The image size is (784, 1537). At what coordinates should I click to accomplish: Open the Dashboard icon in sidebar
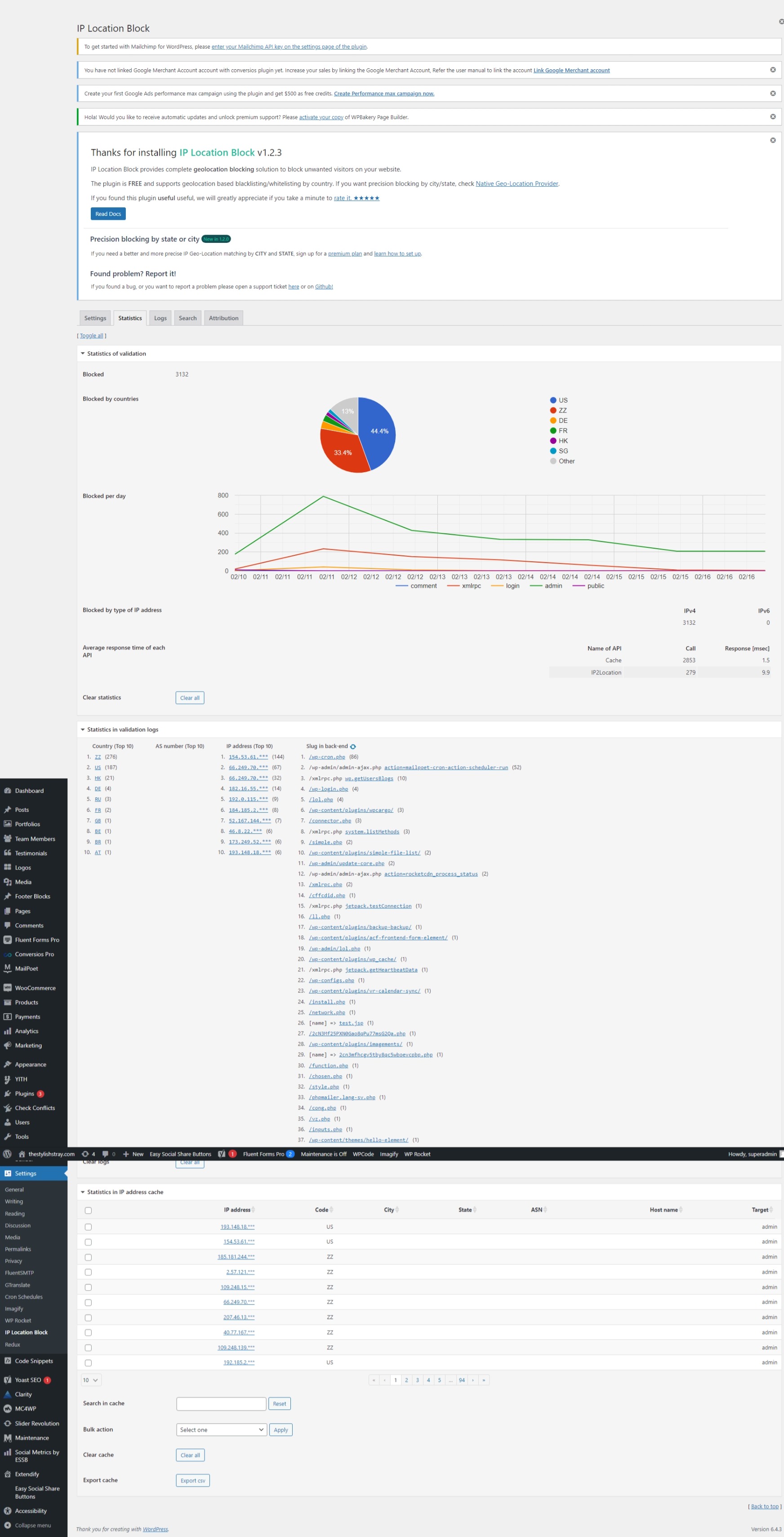(x=8, y=791)
